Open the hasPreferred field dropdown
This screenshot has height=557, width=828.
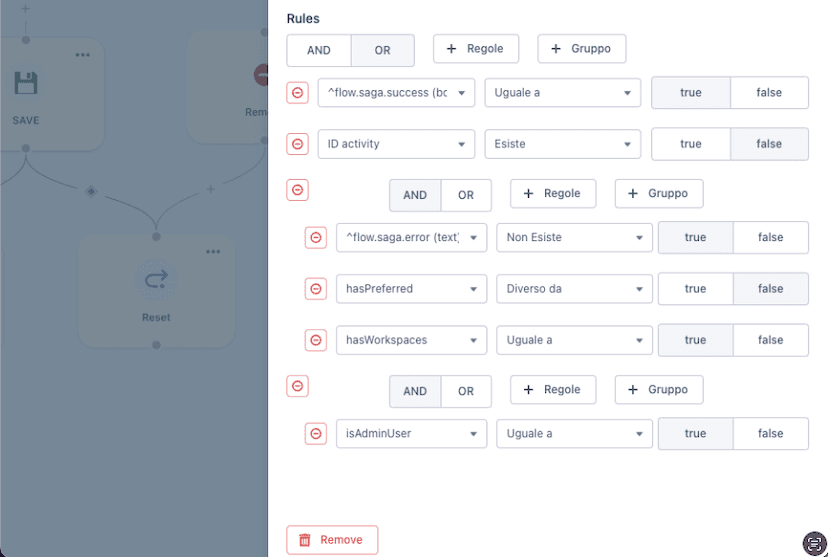[x=411, y=289]
